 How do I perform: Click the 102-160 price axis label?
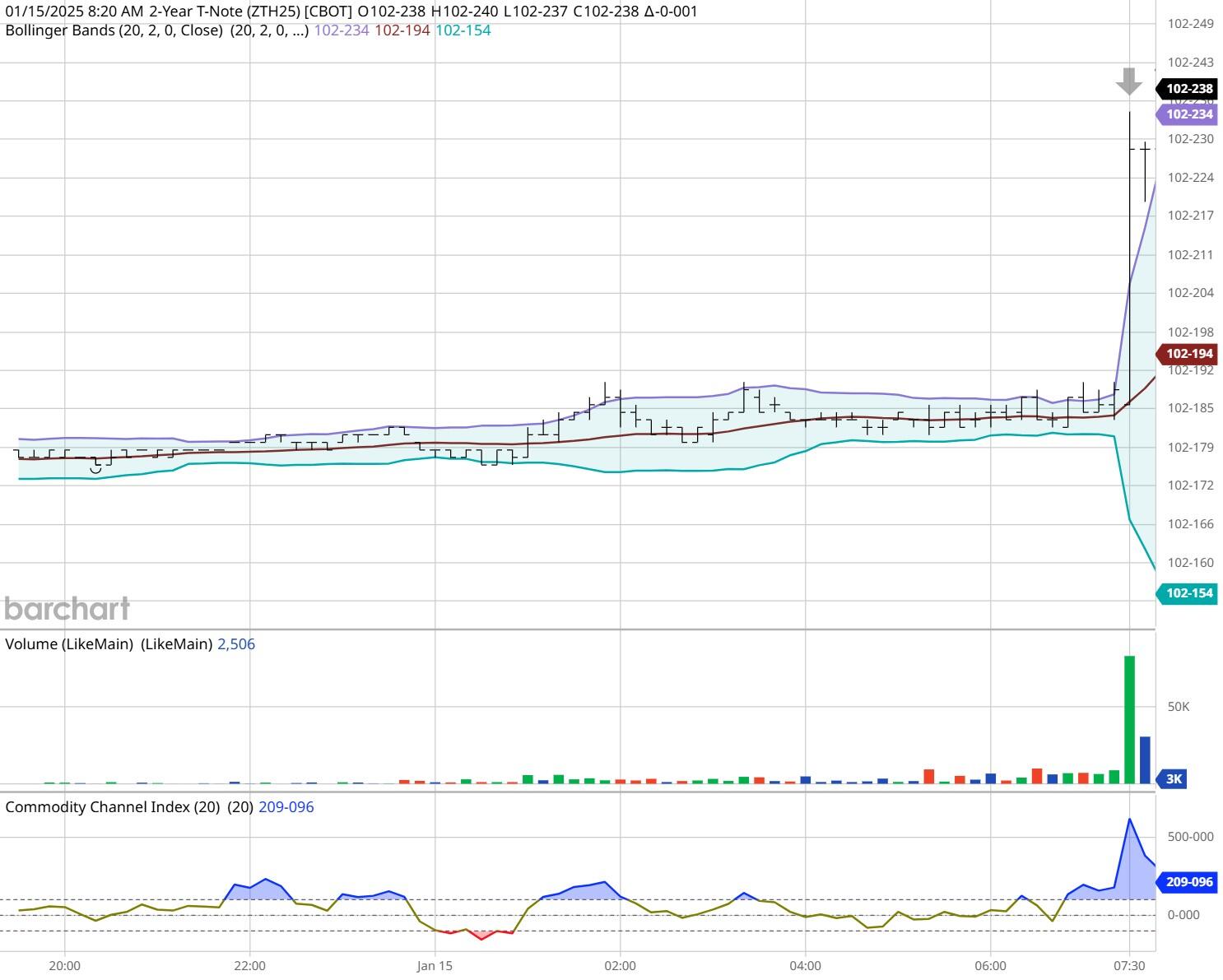tap(1191, 563)
